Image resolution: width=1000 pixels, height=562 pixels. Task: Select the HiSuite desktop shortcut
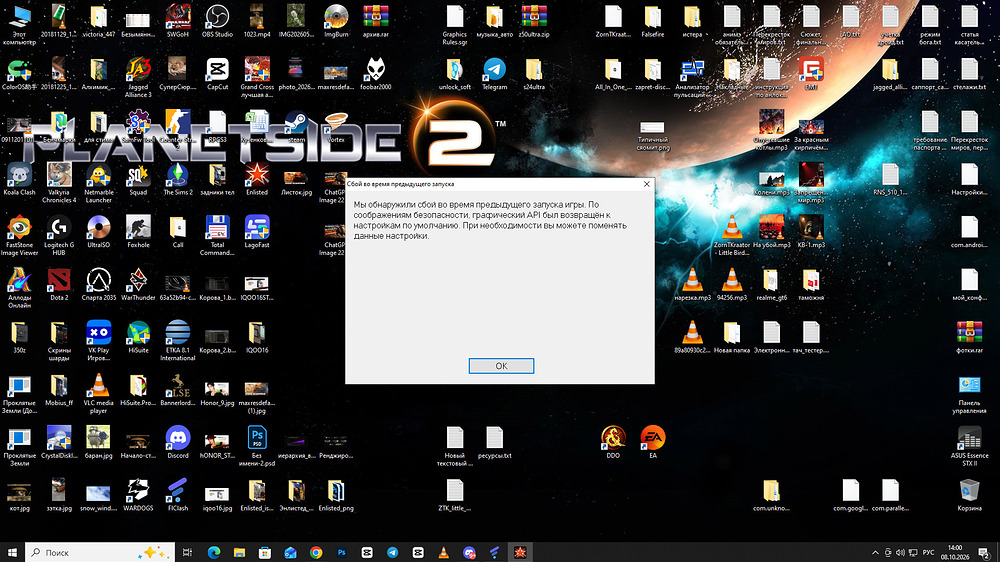138,337
